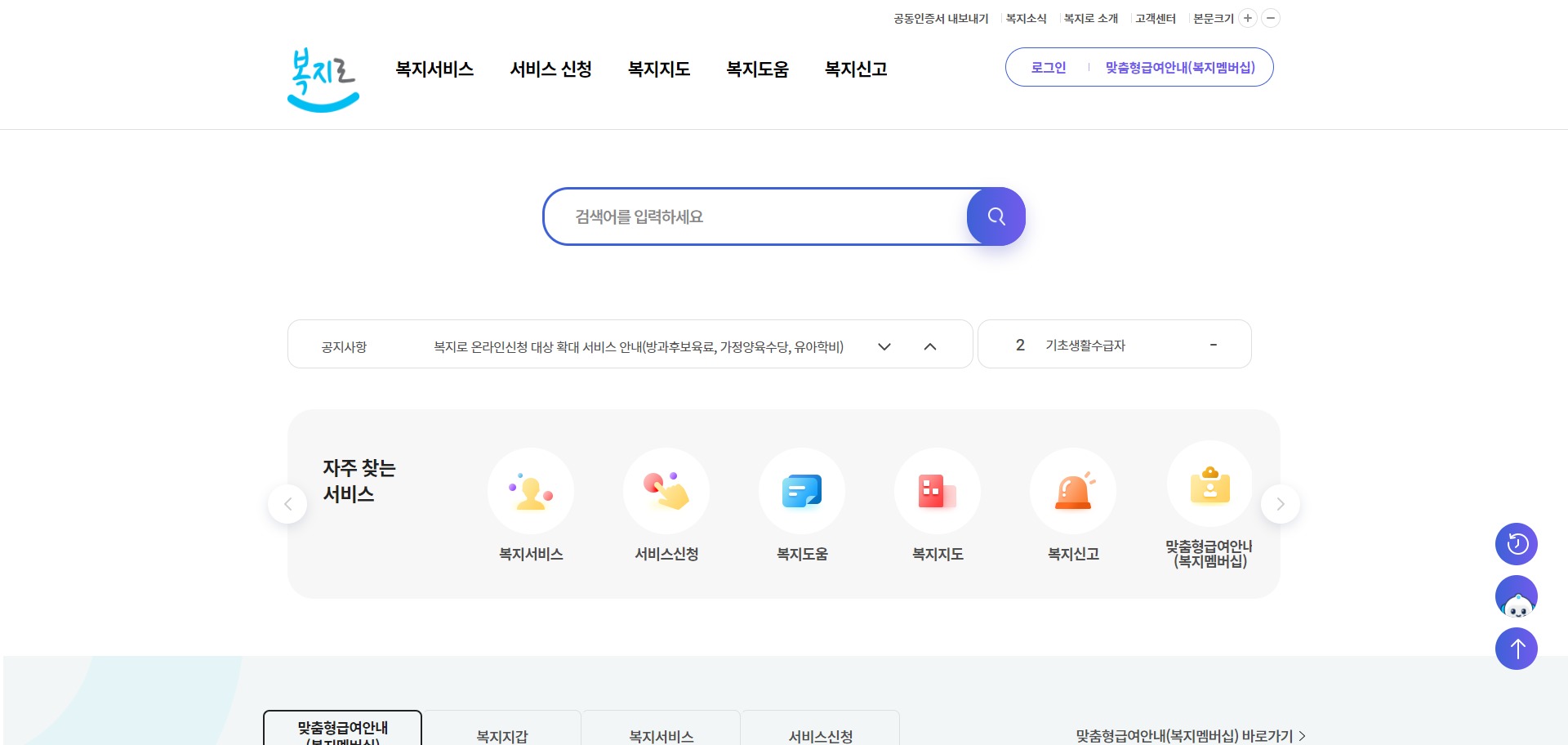Expand the 공지사항 notice dropdown
The height and width of the screenshot is (745, 1568).
tap(884, 346)
